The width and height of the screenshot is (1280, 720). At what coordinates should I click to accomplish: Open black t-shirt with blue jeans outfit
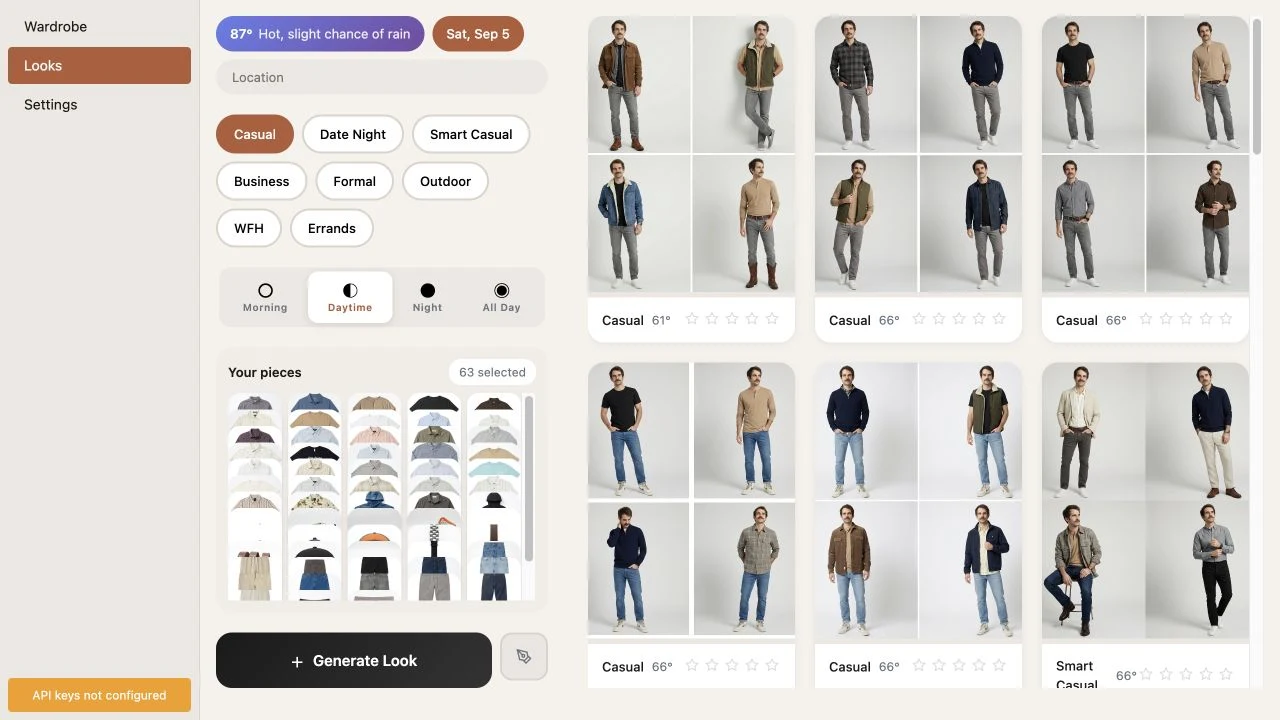pos(638,430)
